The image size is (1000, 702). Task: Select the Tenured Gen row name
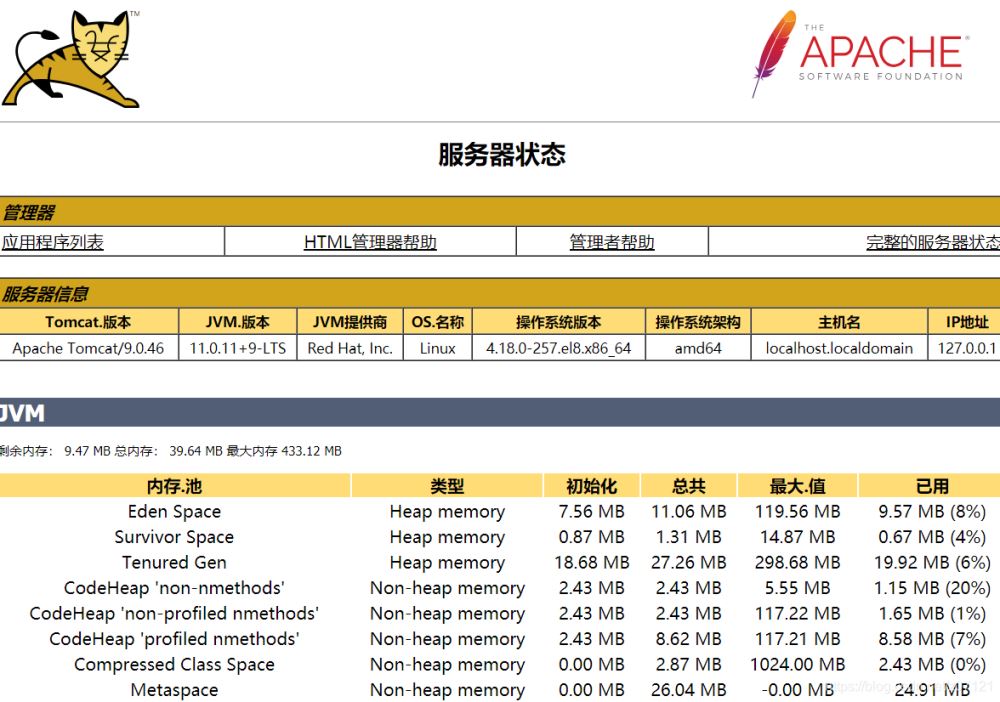174,562
